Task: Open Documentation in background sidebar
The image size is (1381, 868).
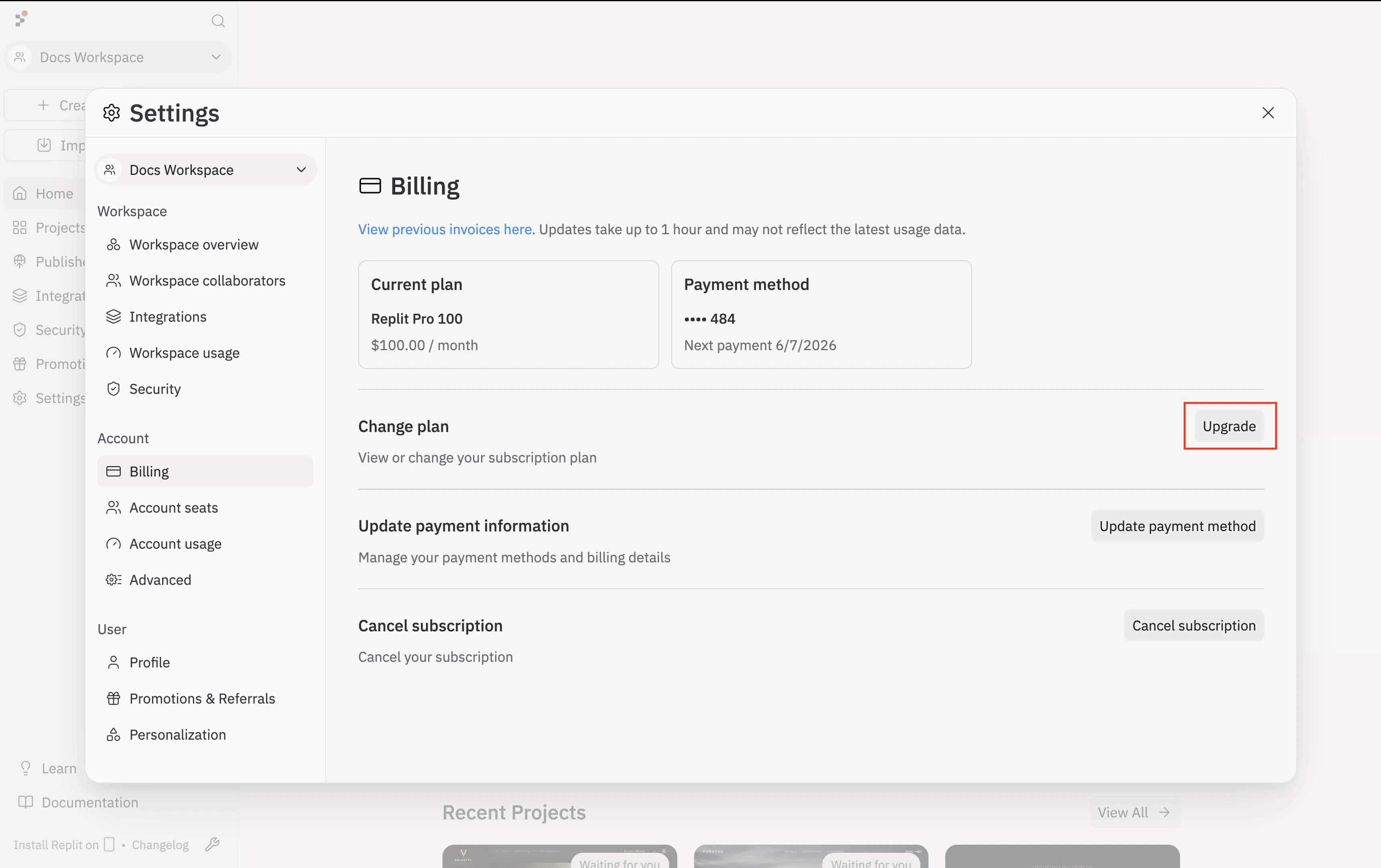Action: (78, 803)
